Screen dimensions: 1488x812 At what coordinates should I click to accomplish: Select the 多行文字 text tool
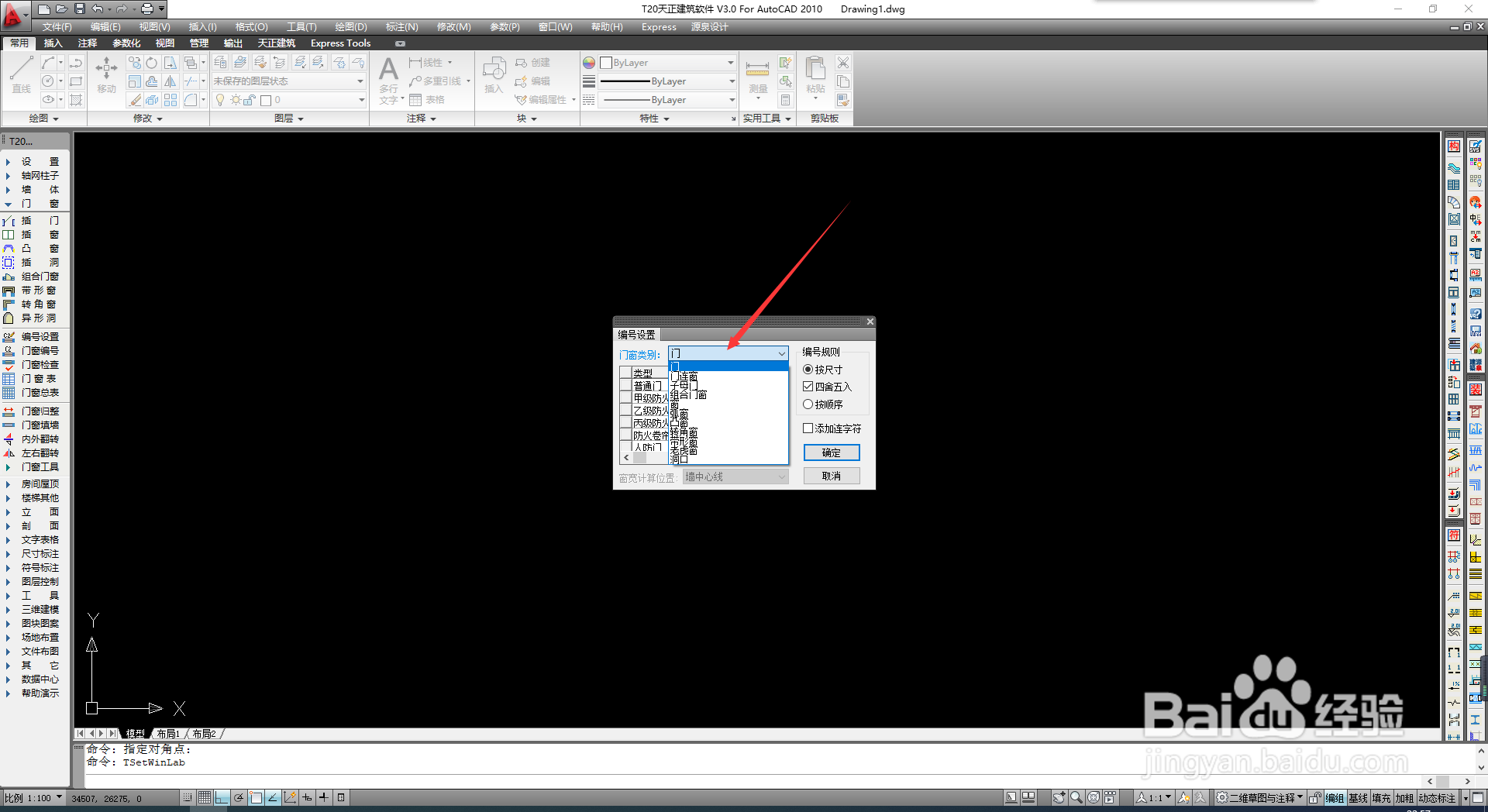click(389, 80)
